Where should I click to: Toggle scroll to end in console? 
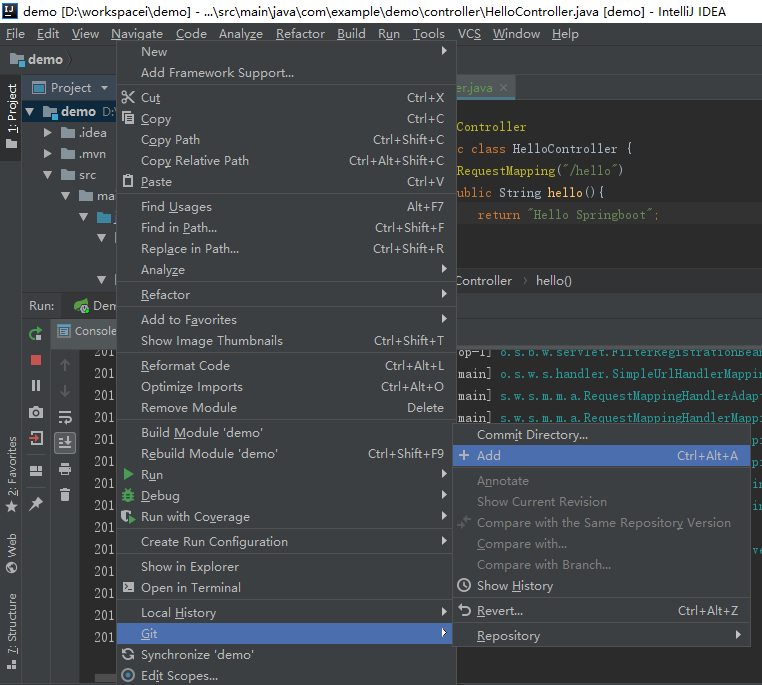point(65,443)
